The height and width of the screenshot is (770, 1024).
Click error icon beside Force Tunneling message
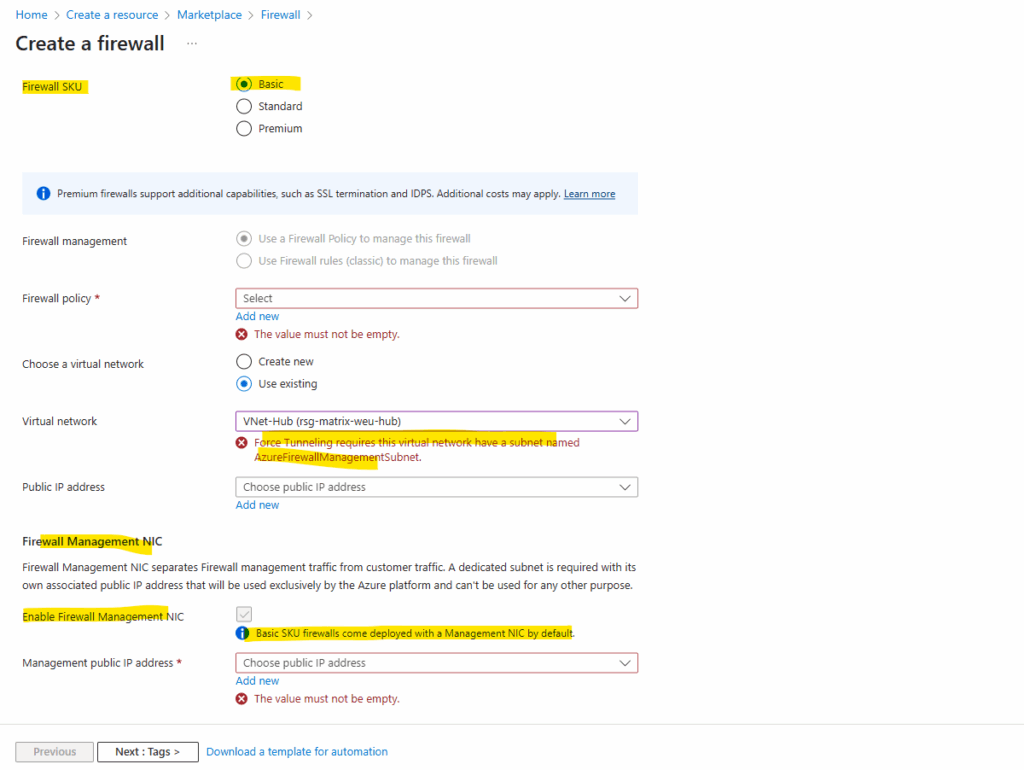click(x=242, y=443)
